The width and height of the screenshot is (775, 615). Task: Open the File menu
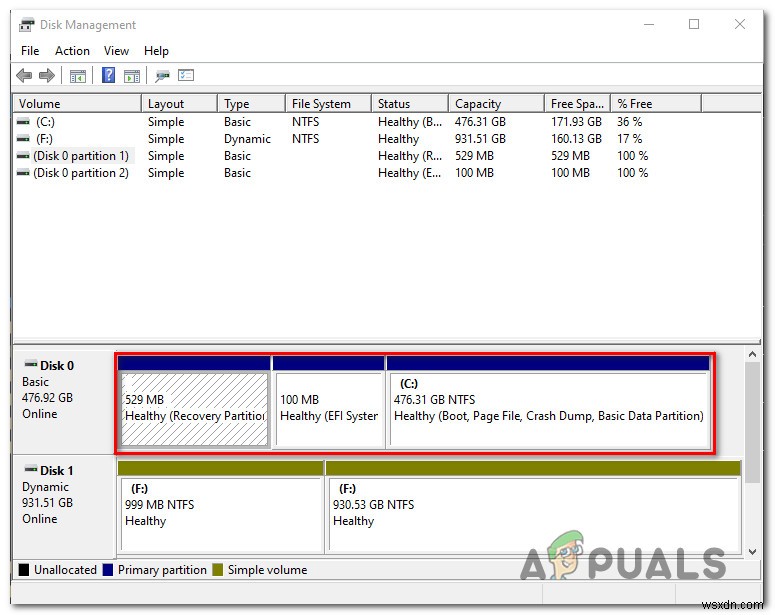(30, 51)
